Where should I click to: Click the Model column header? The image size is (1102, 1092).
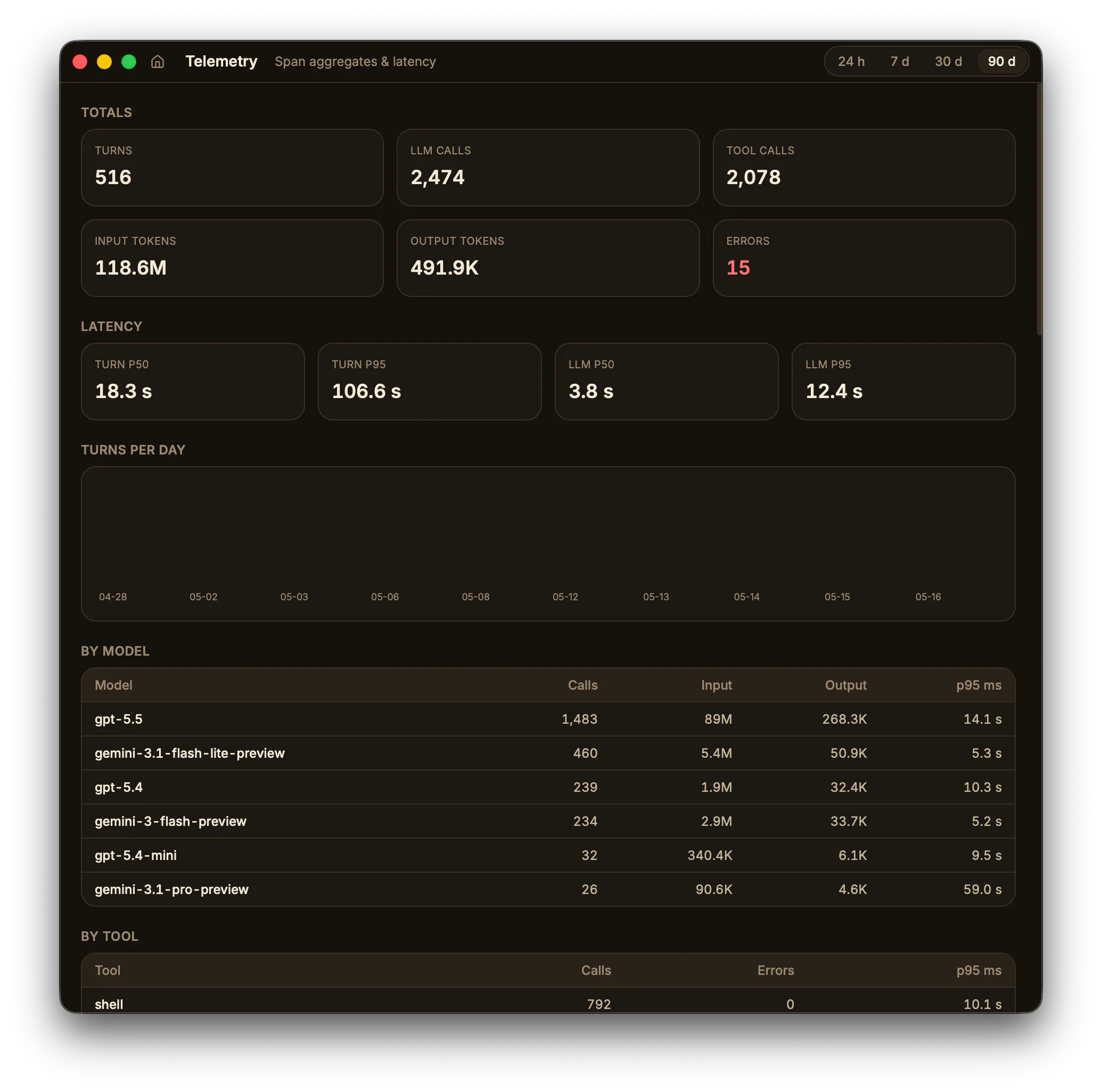point(113,685)
